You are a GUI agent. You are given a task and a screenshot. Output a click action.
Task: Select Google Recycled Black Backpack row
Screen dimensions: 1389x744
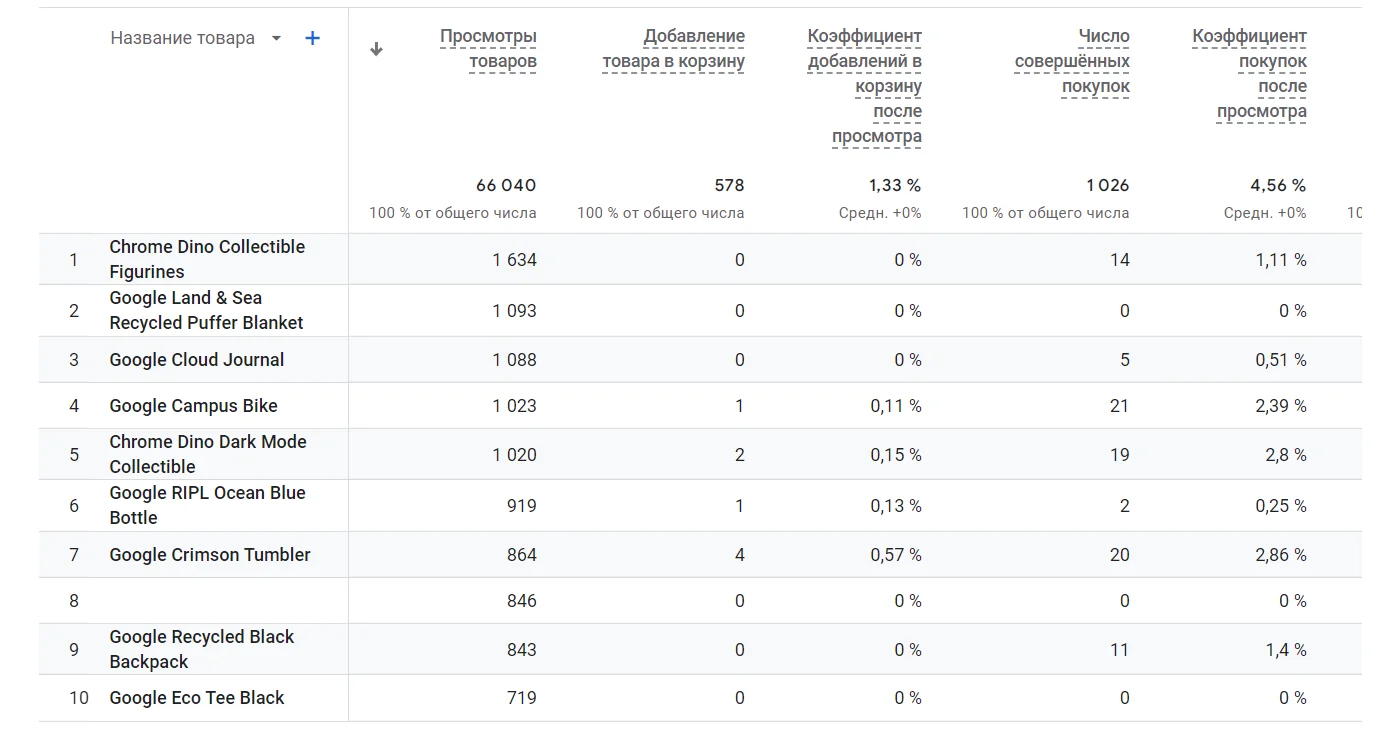click(201, 649)
